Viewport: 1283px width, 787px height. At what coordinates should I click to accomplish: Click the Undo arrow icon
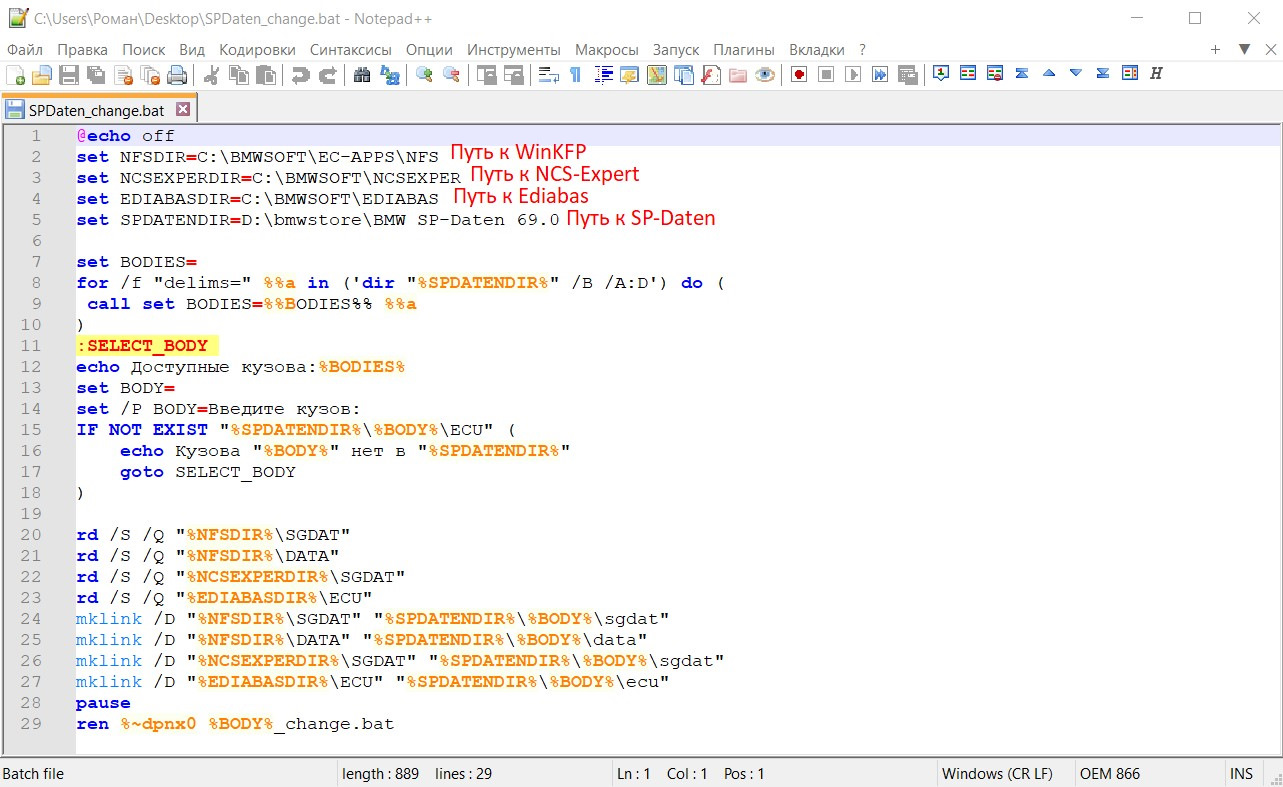300,75
